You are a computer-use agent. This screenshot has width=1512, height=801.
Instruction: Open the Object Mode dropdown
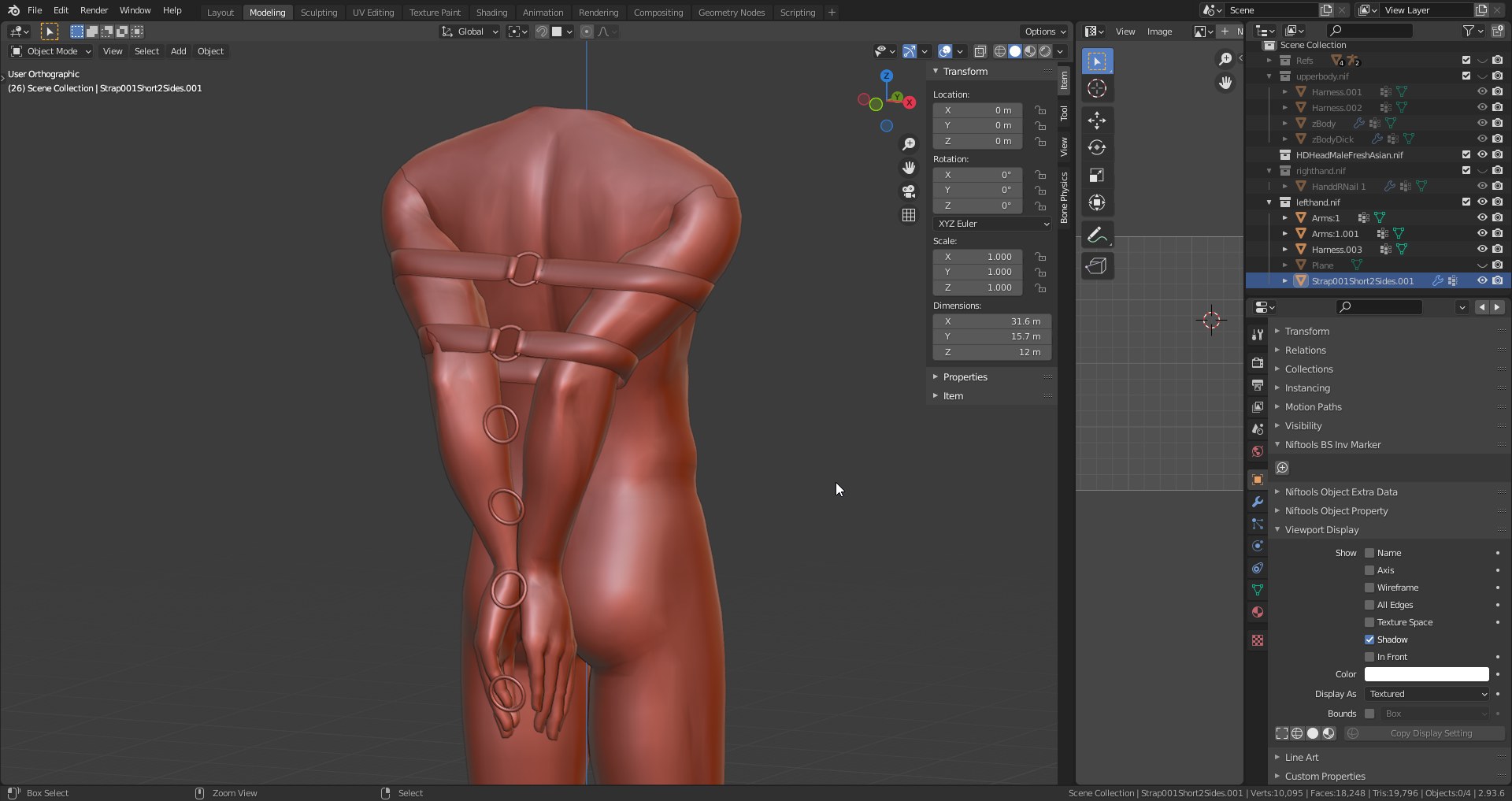click(51, 51)
